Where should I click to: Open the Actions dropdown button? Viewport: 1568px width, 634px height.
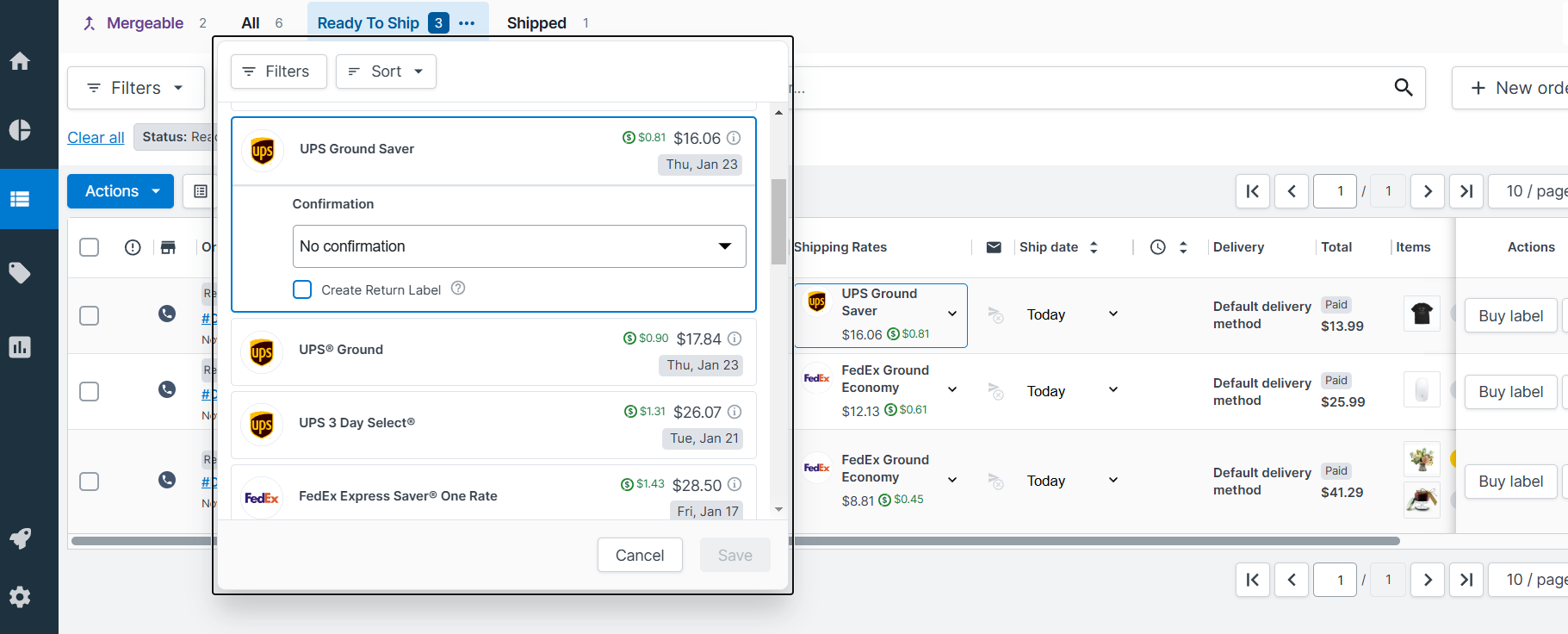point(121,191)
